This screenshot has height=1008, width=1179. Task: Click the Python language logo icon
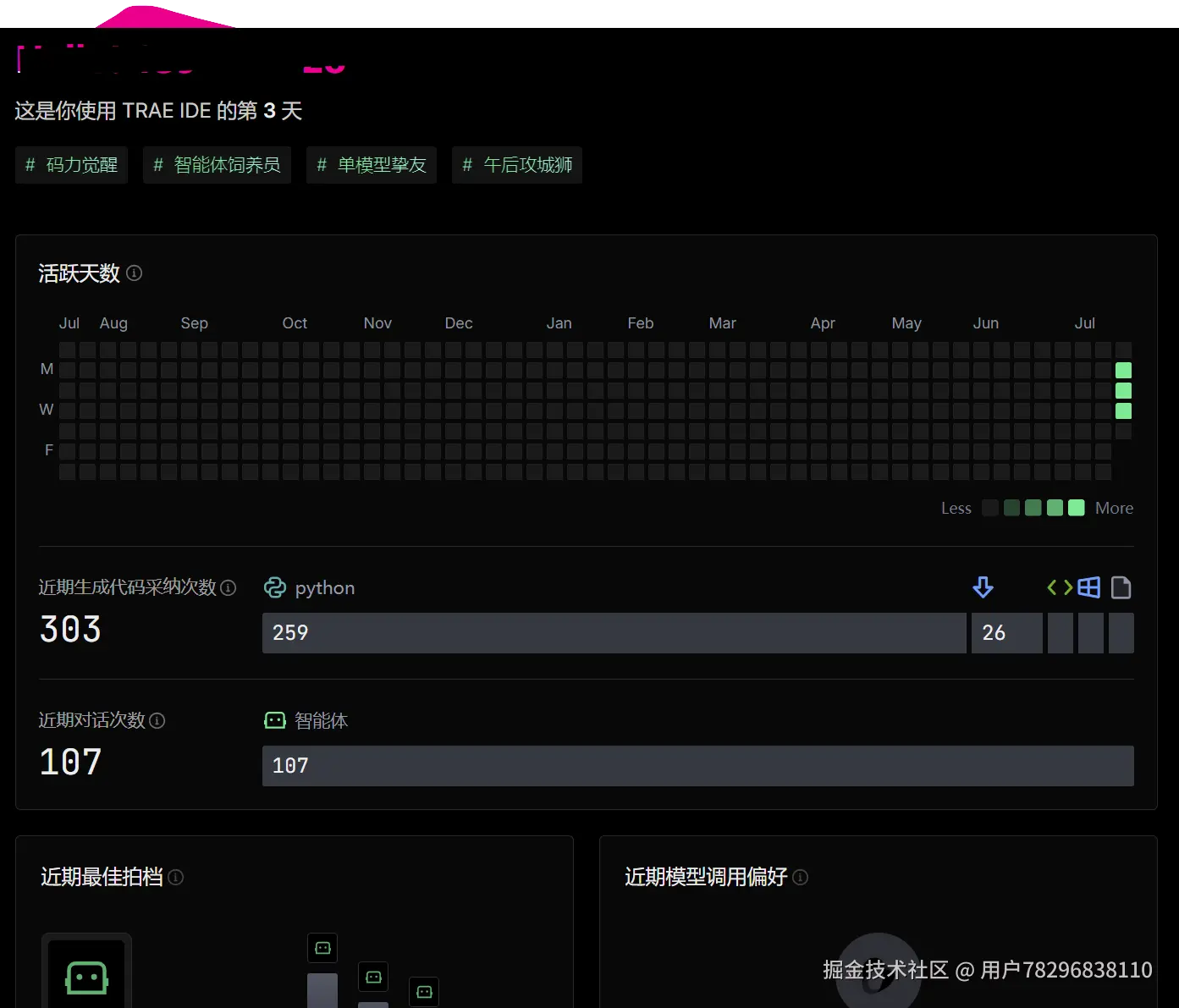pos(275,587)
